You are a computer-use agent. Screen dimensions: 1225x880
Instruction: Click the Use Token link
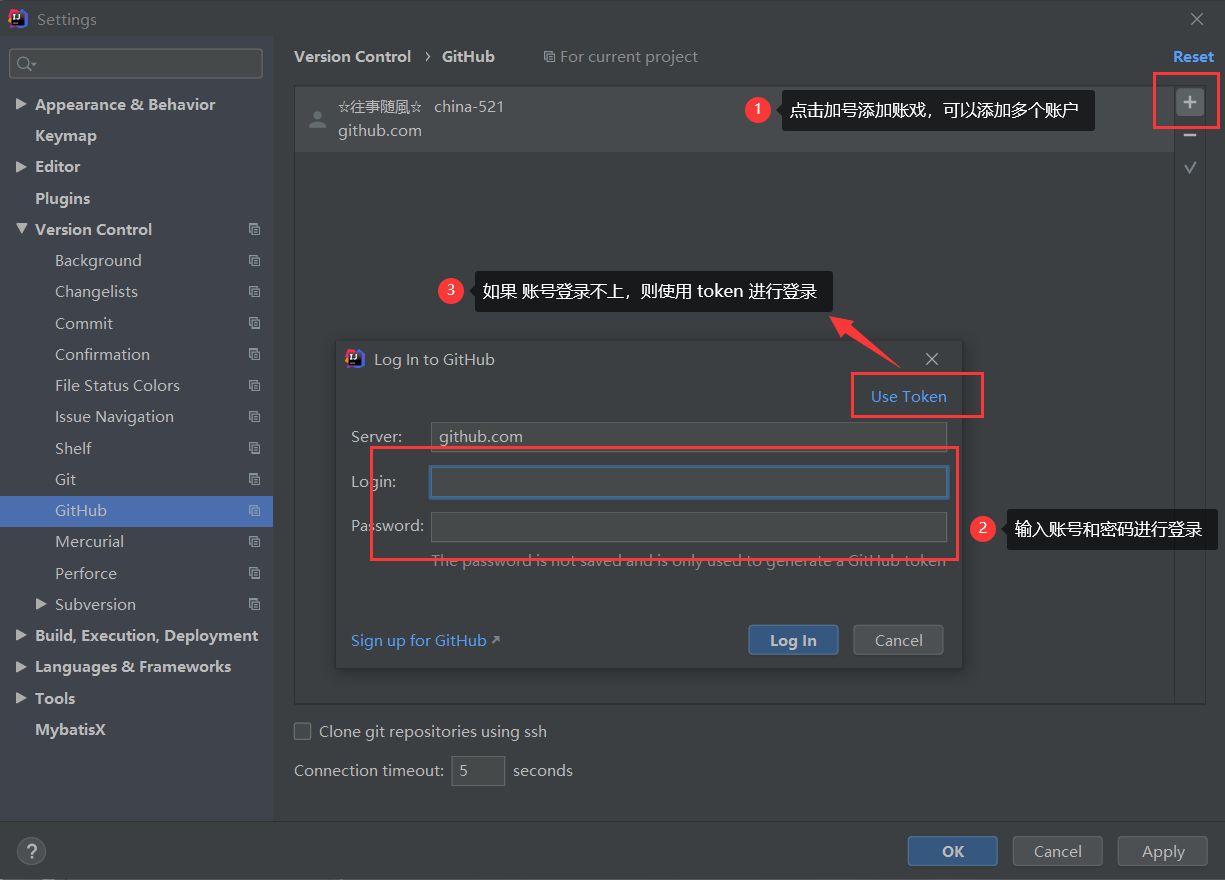(908, 396)
